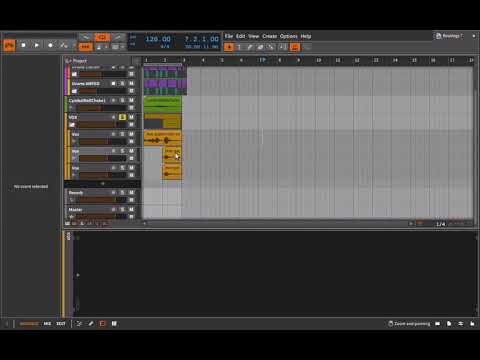Select the knife tool
The image size is (480, 360).
271,47
